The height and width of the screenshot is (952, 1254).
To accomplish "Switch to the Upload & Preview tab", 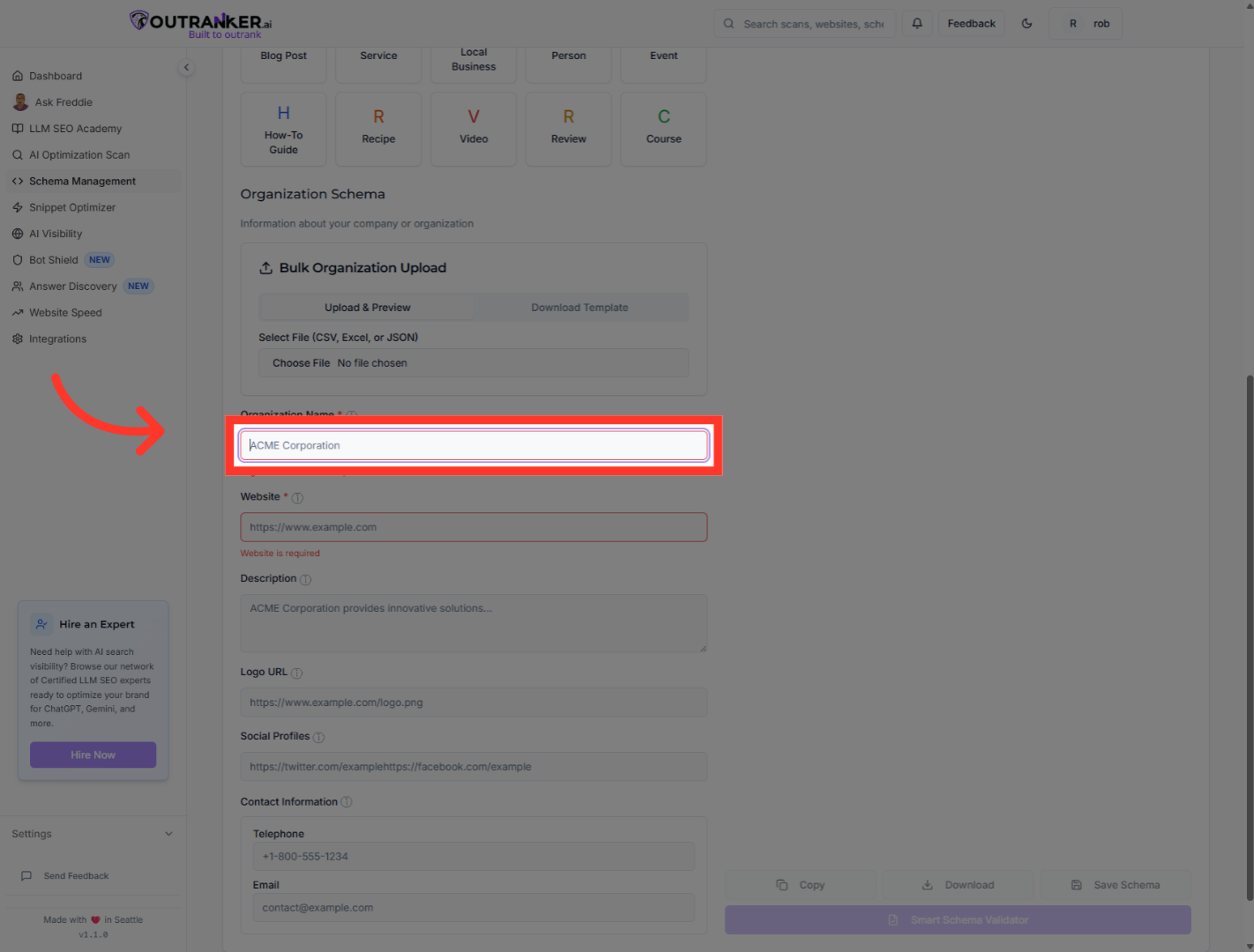I will pyautogui.click(x=367, y=307).
